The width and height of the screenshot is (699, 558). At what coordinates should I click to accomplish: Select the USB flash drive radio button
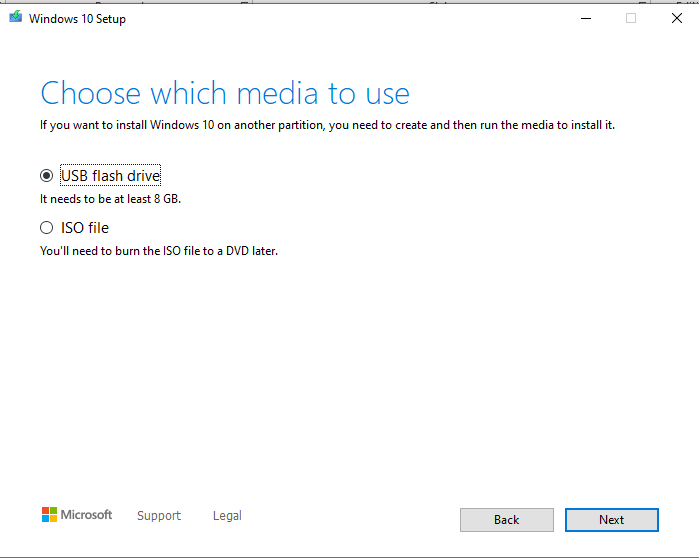point(46,176)
